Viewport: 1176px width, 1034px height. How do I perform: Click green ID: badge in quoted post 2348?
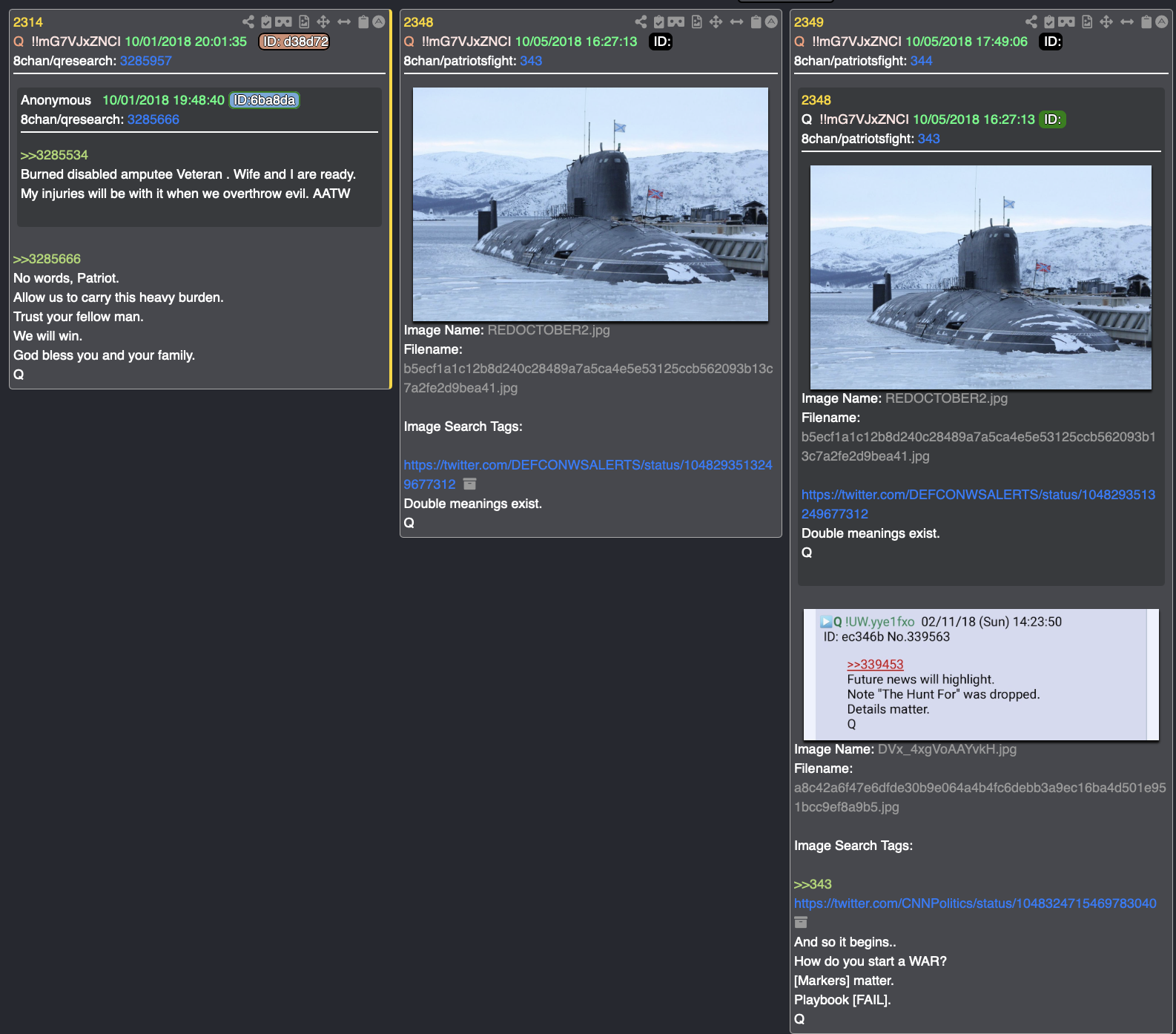1052,119
